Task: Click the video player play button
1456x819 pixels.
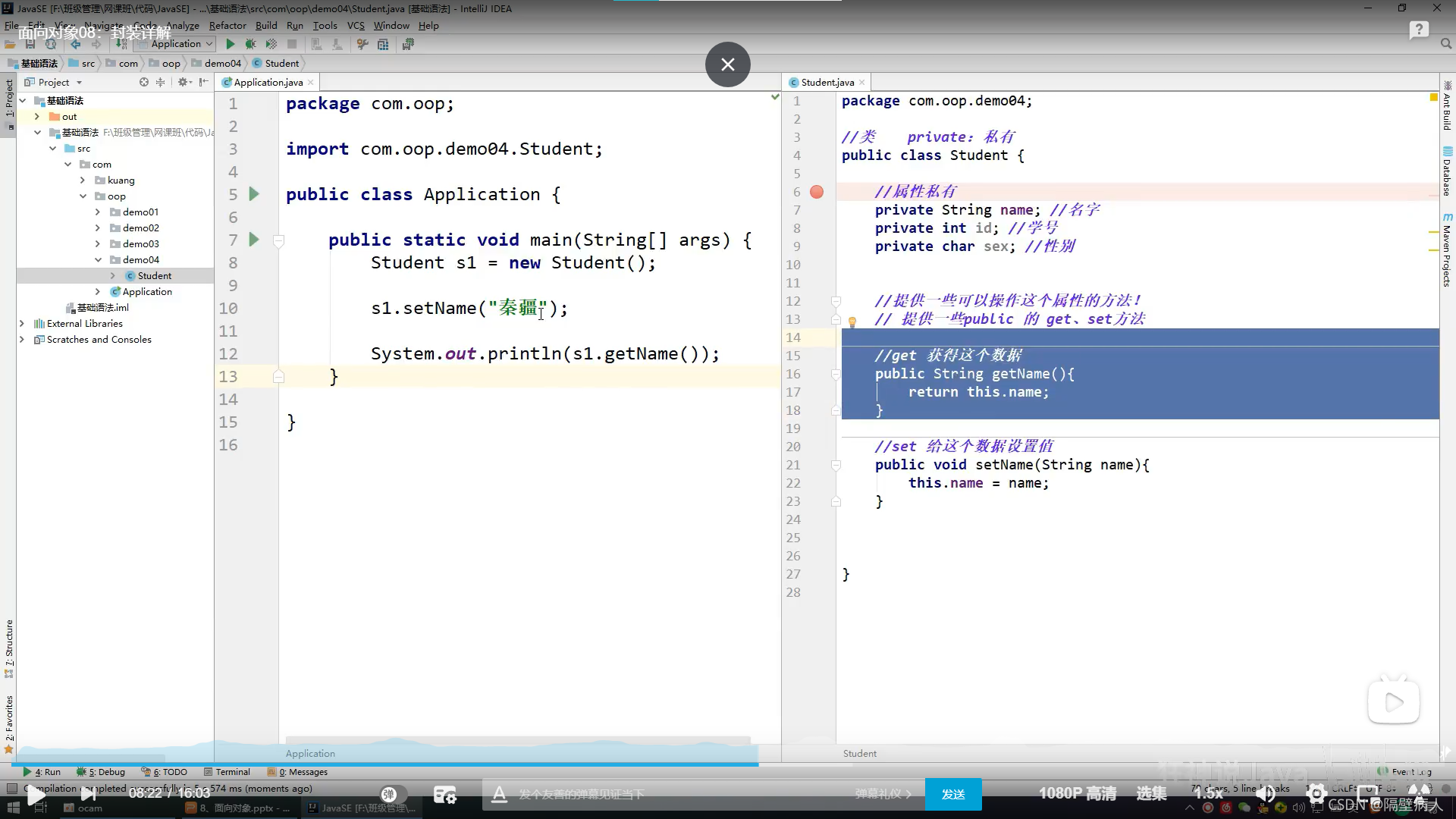Action: pos(36,795)
